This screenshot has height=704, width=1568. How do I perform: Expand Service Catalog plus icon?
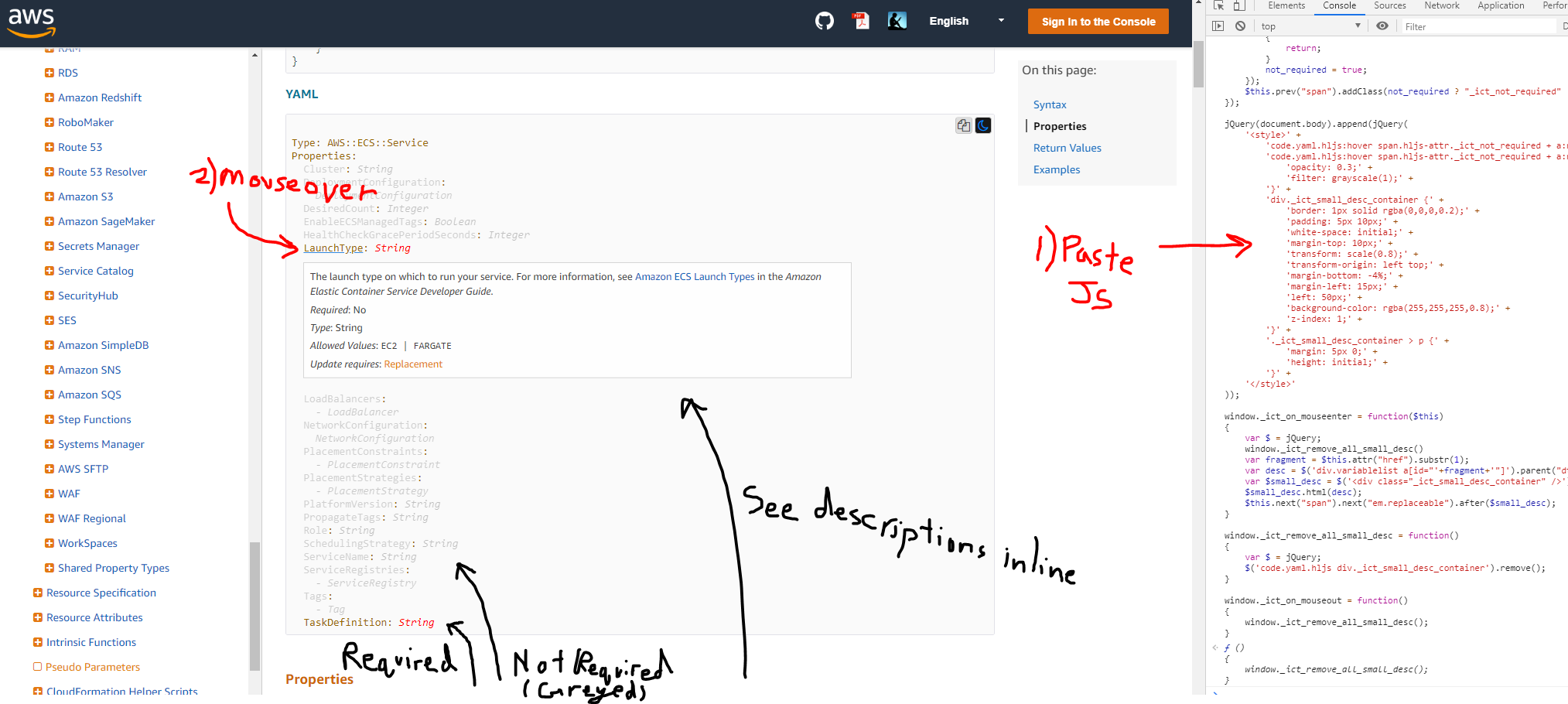point(50,271)
